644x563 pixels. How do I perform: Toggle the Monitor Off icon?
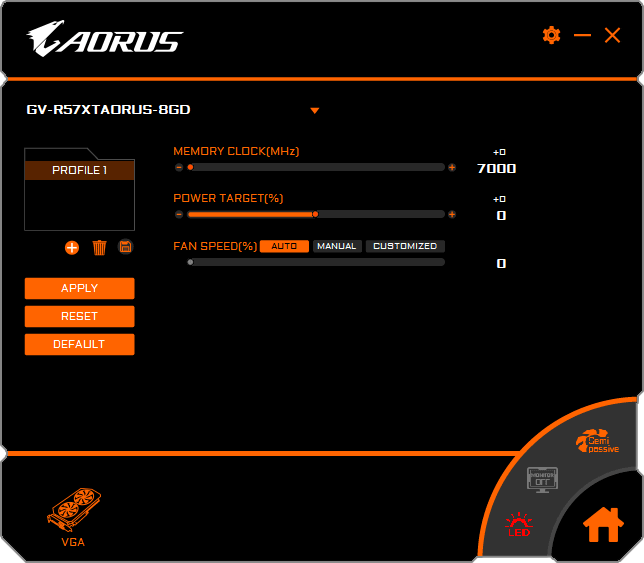(542, 480)
